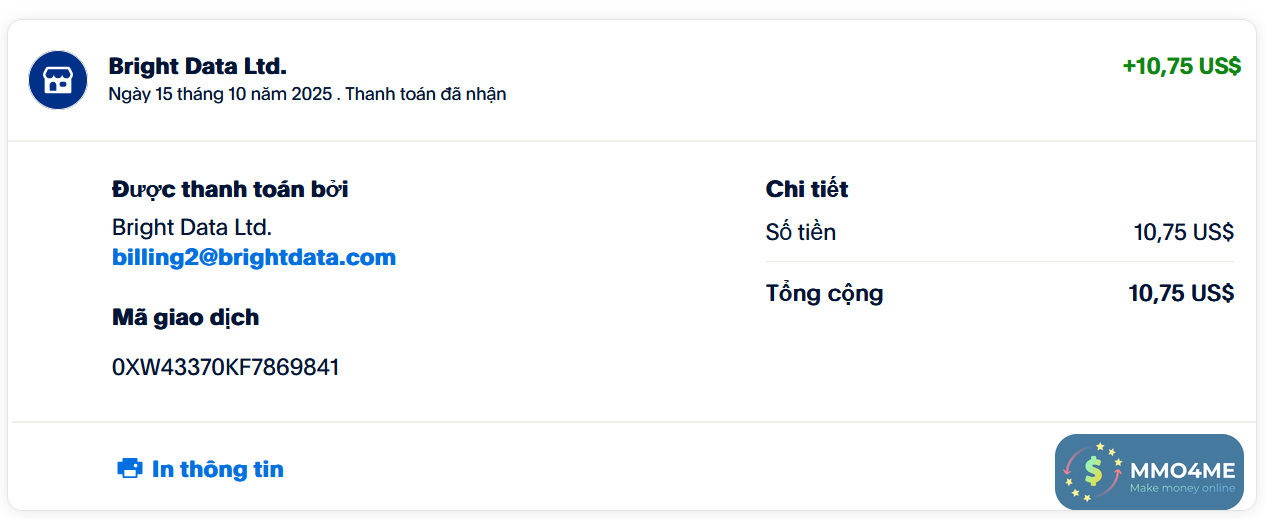Click the bold Bright Data Ltd. header title
Viewport: 1266px width, 519px height.
(197, 66)
